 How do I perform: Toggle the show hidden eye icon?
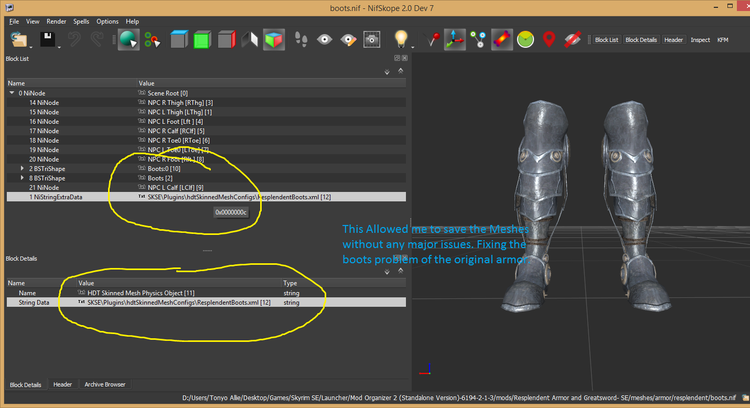pyautogui.click(x=324, y=39)
